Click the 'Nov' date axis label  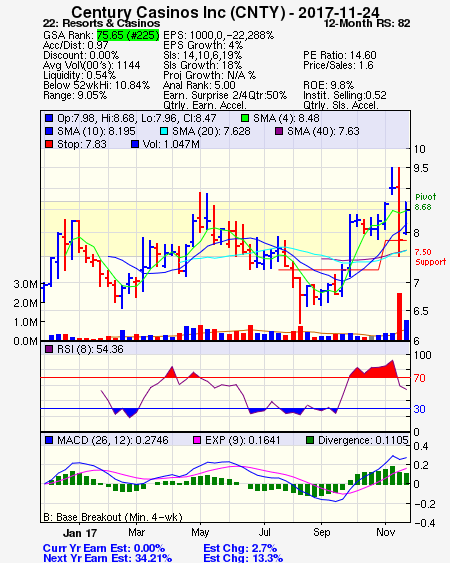pyautogui.click(x=385, y=532)
